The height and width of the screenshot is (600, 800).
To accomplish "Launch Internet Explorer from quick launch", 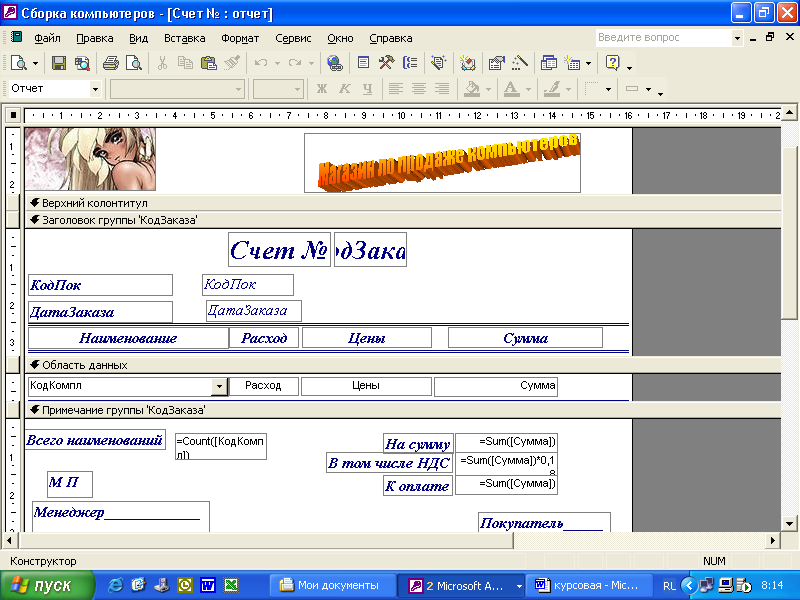I will 115,585.
